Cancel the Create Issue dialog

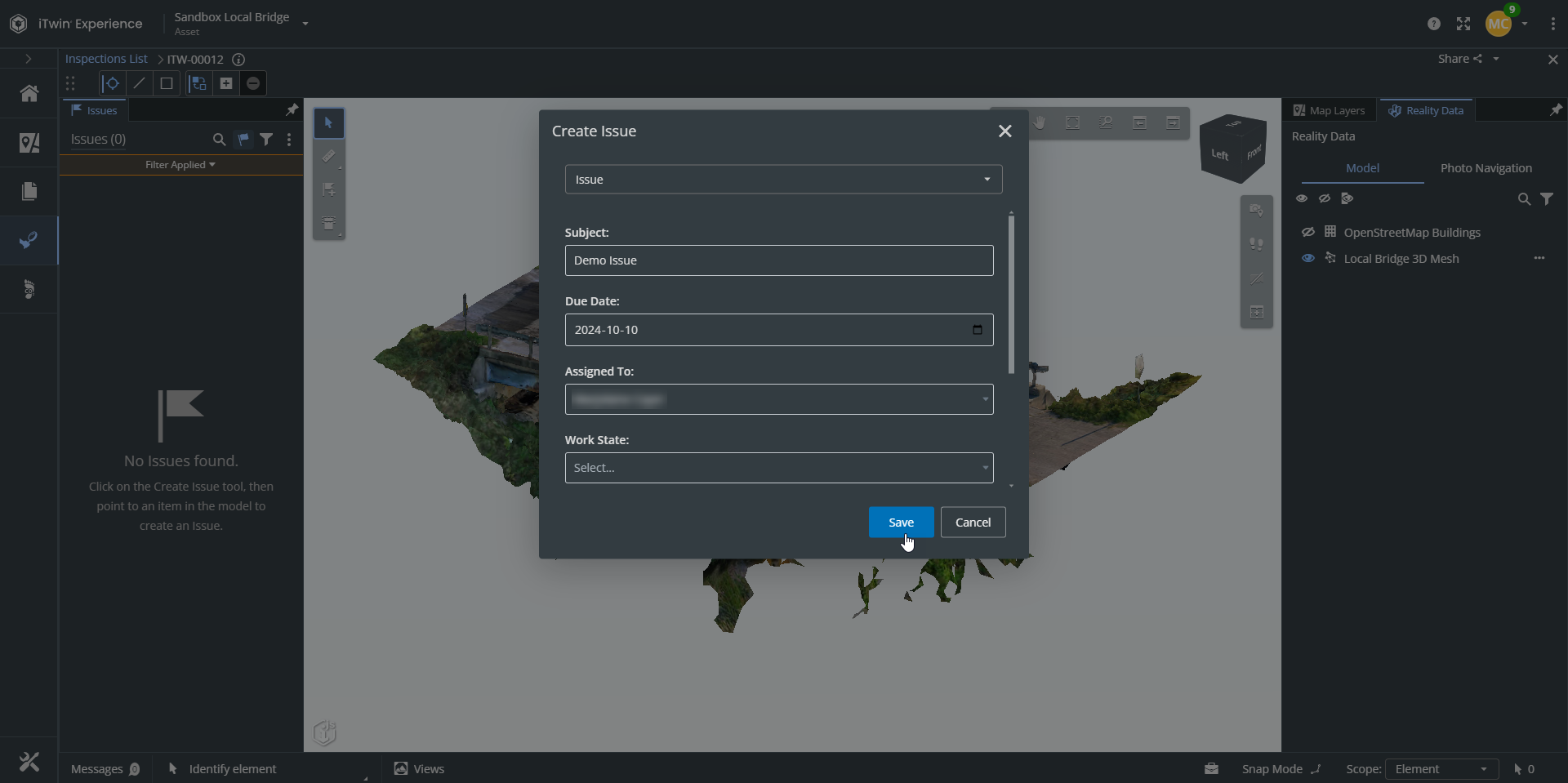[973, 523]
